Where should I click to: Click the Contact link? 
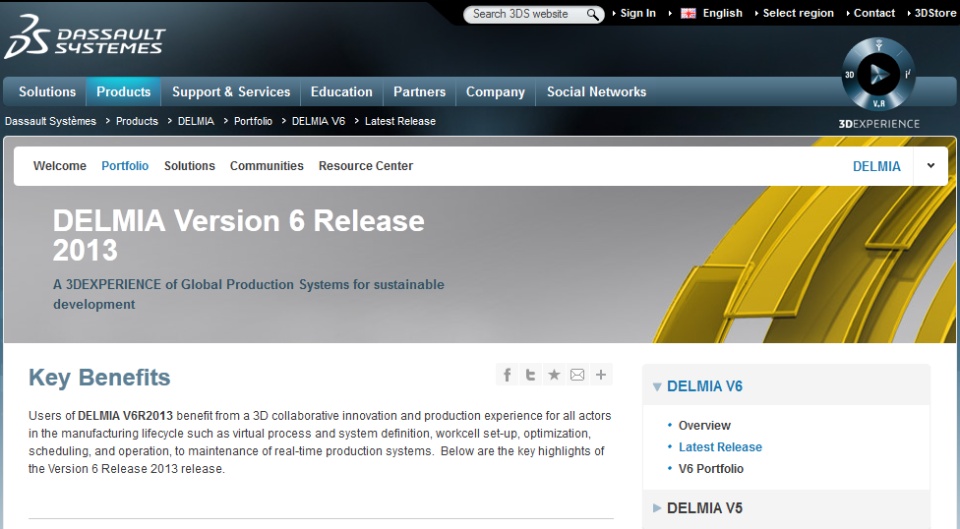(x=874, y=13)
